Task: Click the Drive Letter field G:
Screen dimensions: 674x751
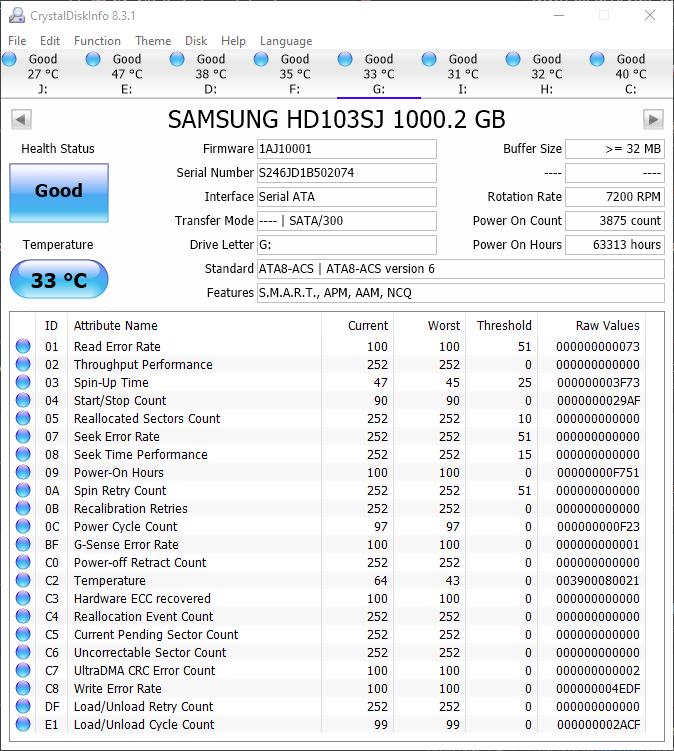Action: point(347,245)
